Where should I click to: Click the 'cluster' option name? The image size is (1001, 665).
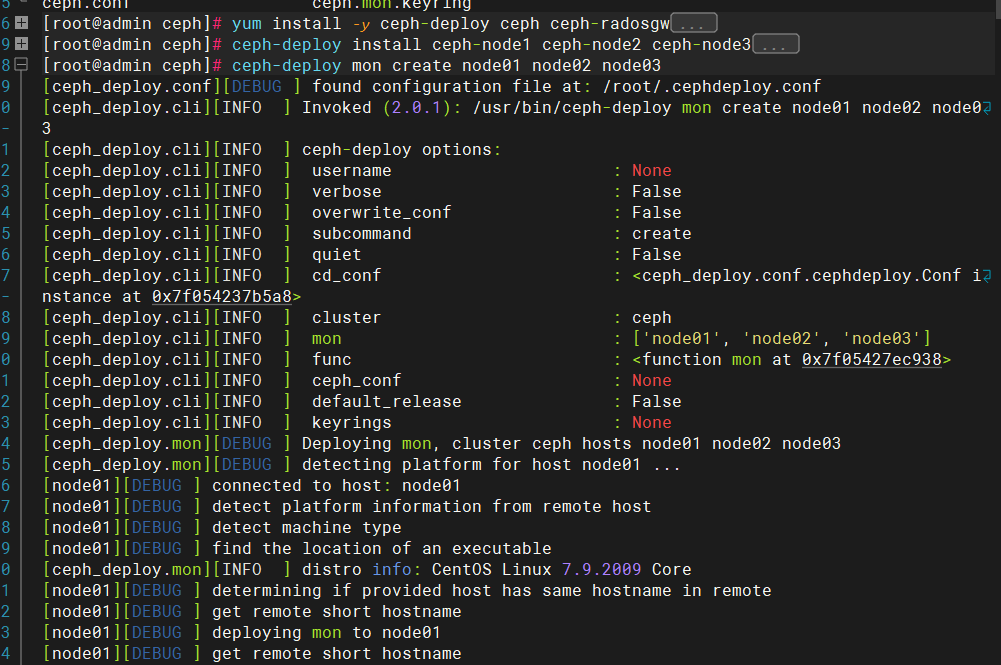(346, 318)
